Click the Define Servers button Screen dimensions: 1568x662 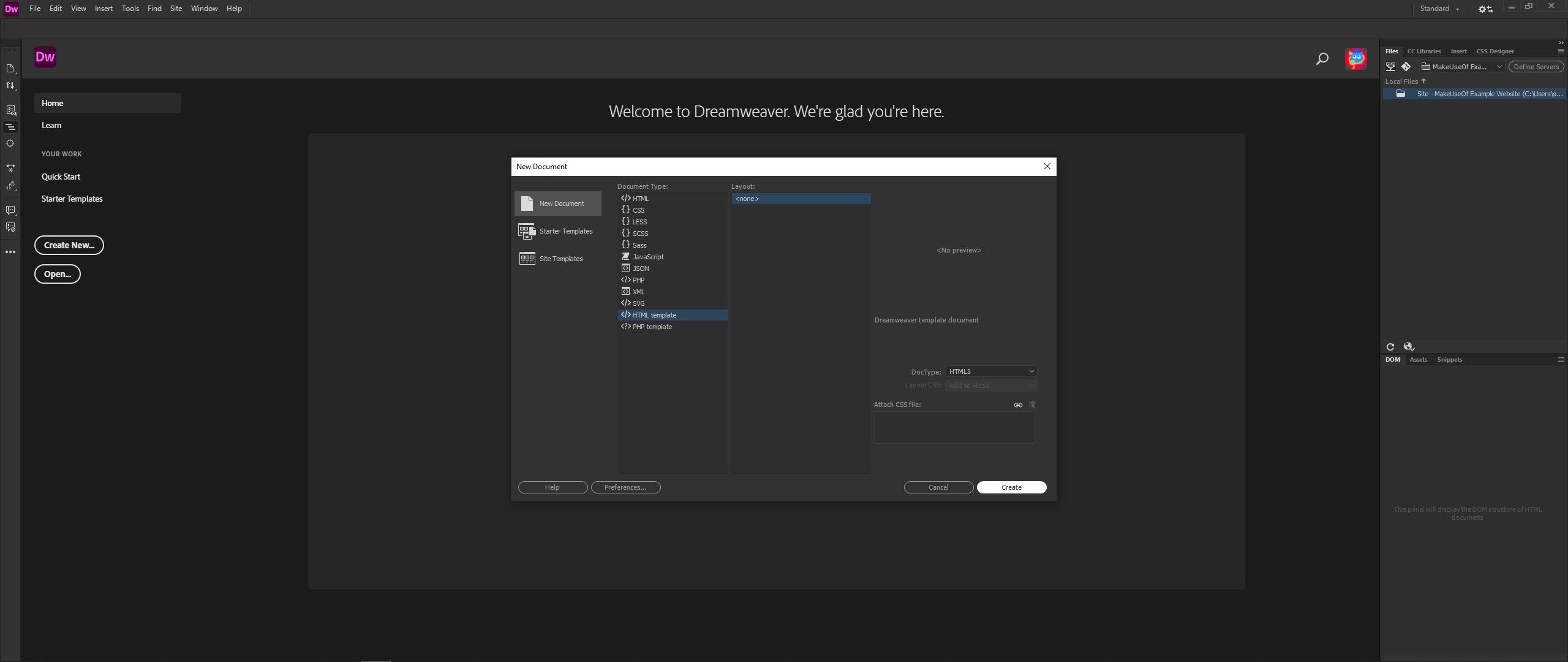pyautogui.click(x=1537, y=67)
